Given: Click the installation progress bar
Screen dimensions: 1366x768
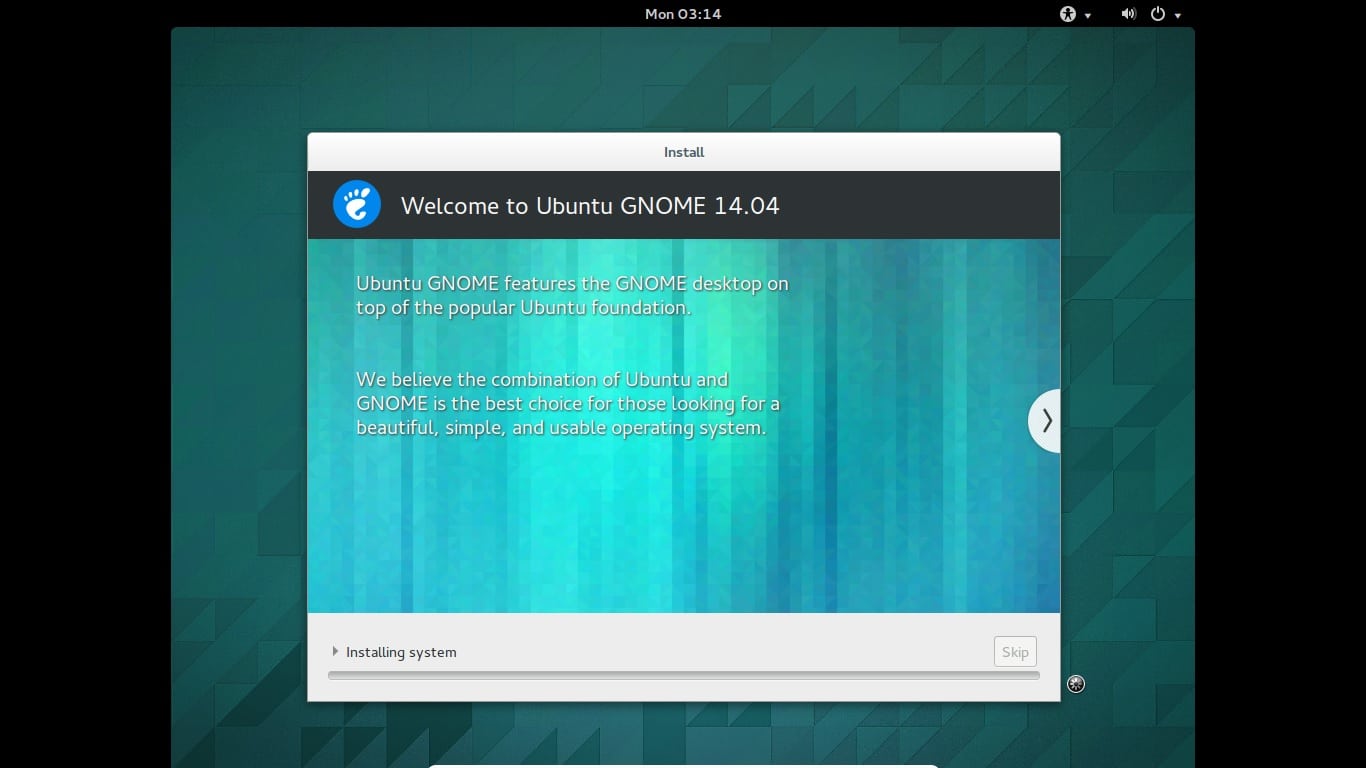Looking at the screenshot, I should coord(683,676).
